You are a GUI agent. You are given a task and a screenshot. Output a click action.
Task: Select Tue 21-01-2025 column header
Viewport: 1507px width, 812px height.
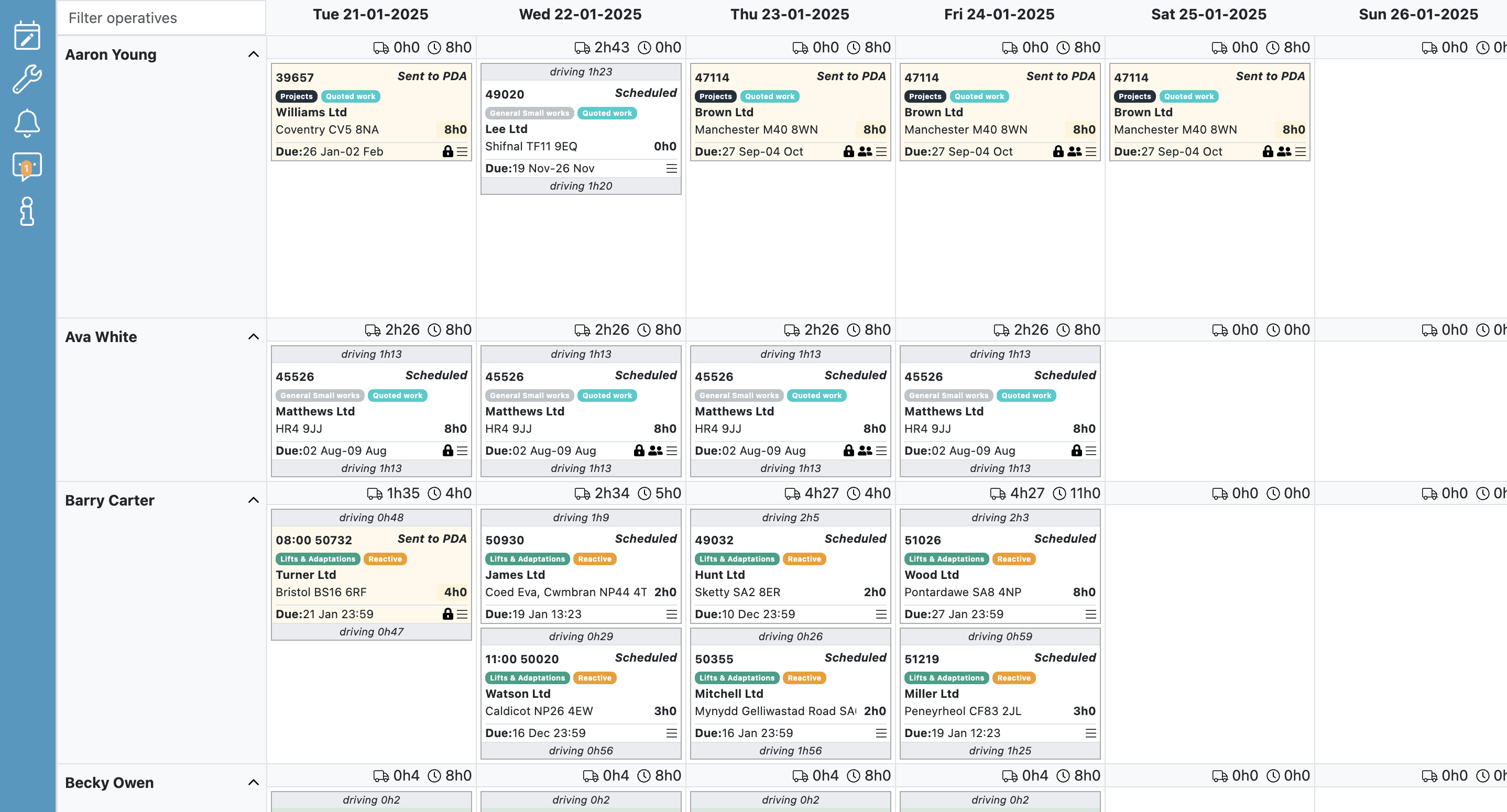(370, 14)
